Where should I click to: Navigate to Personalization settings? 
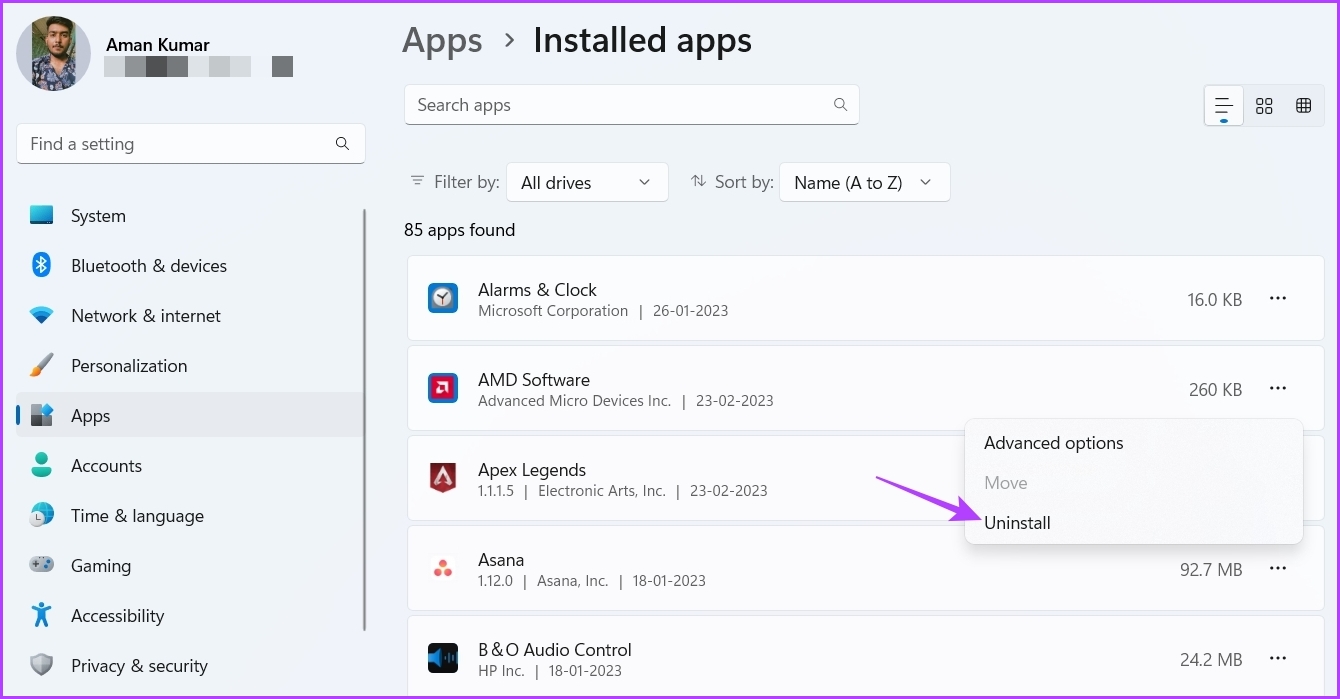(x=129, y=366)
